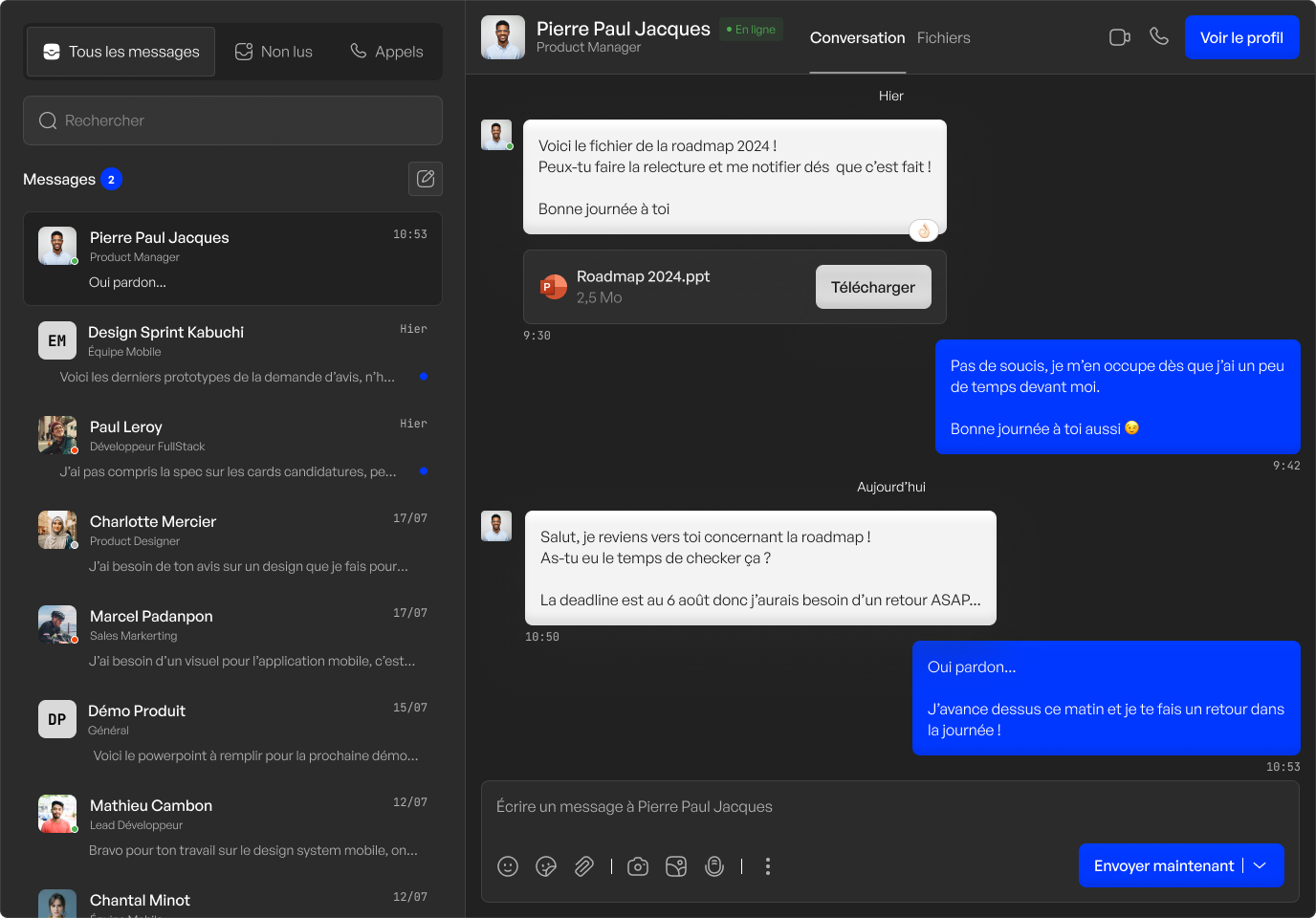Open the camera from the message toolbar

tap(638, 866)
